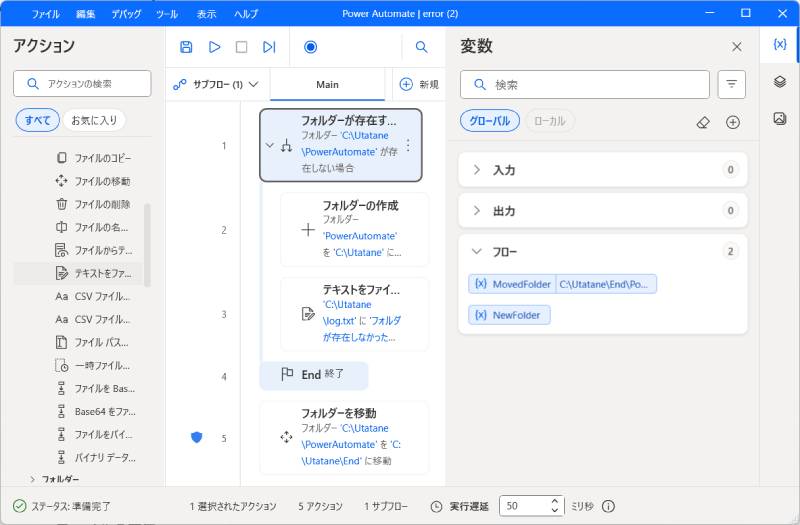Select the 一時ファイル... action

93,365
